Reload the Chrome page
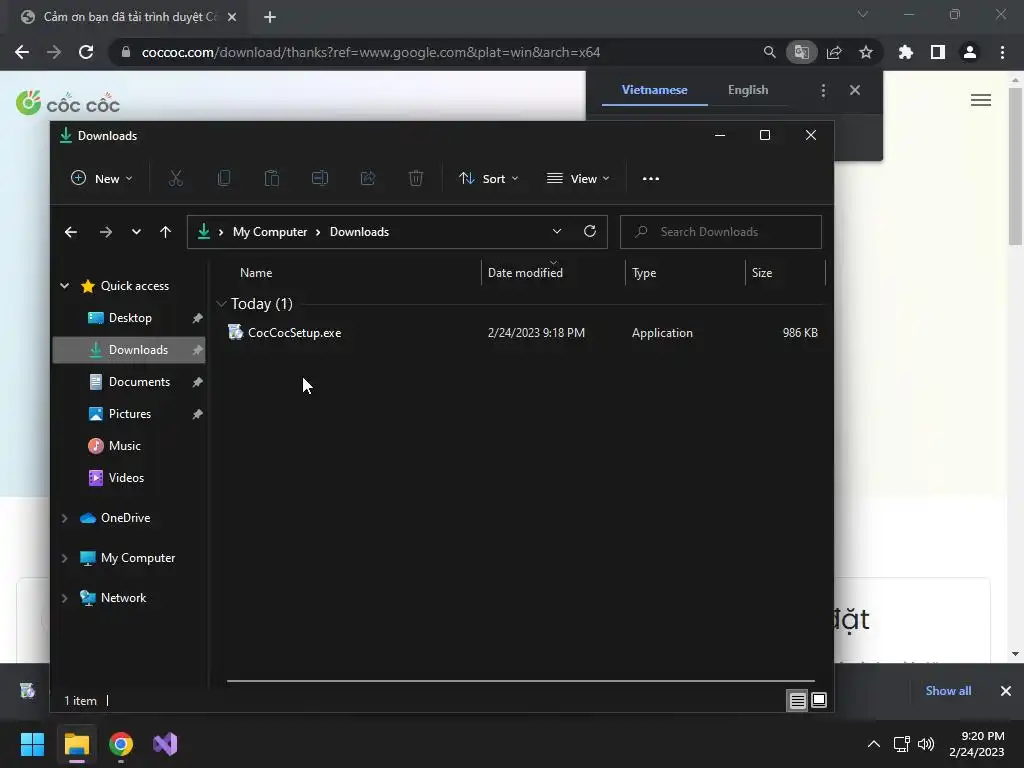This screenshot has width=1024, height=768. click(x=86, y=52)
